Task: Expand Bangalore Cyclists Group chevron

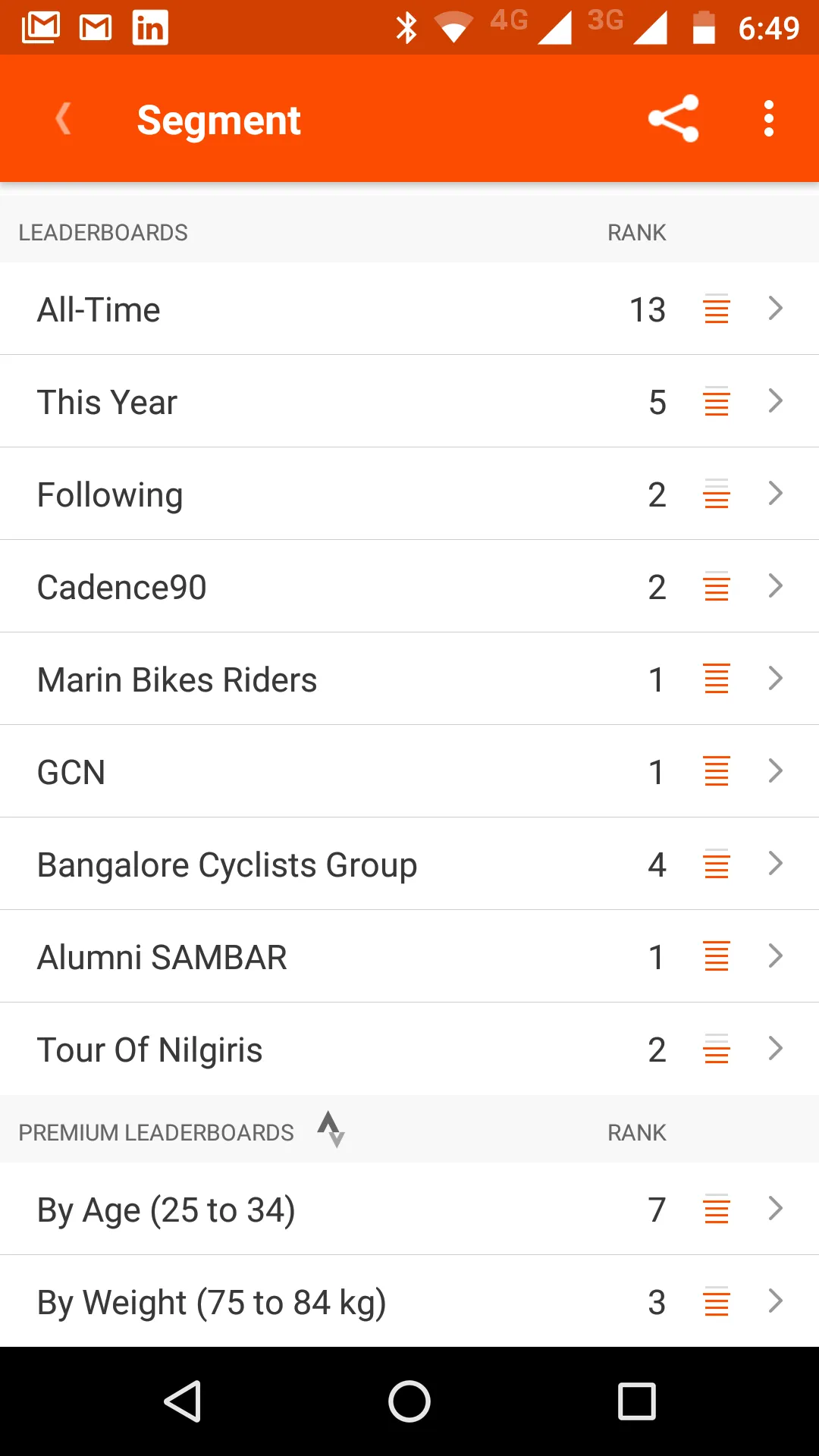Action: coord(775,864)
